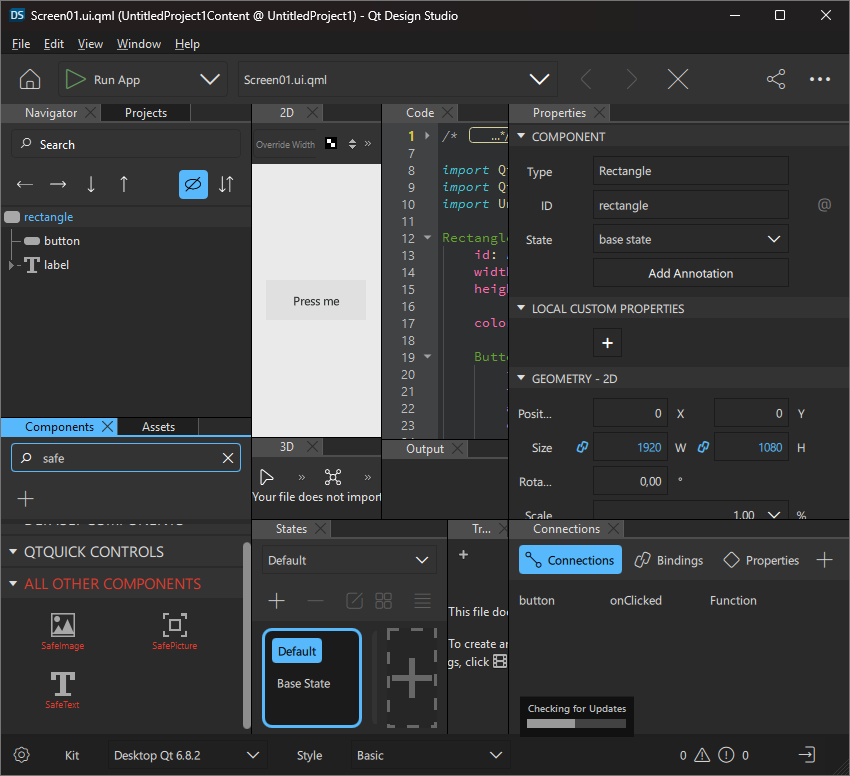
Task: Switch to Bindings in Connections view
Action: (x=669, y=560)
